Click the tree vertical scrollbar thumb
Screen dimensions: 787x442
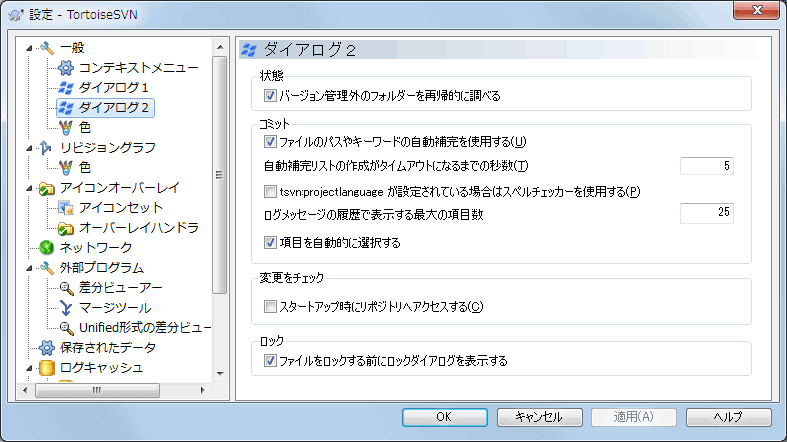(x=219, y=175)
